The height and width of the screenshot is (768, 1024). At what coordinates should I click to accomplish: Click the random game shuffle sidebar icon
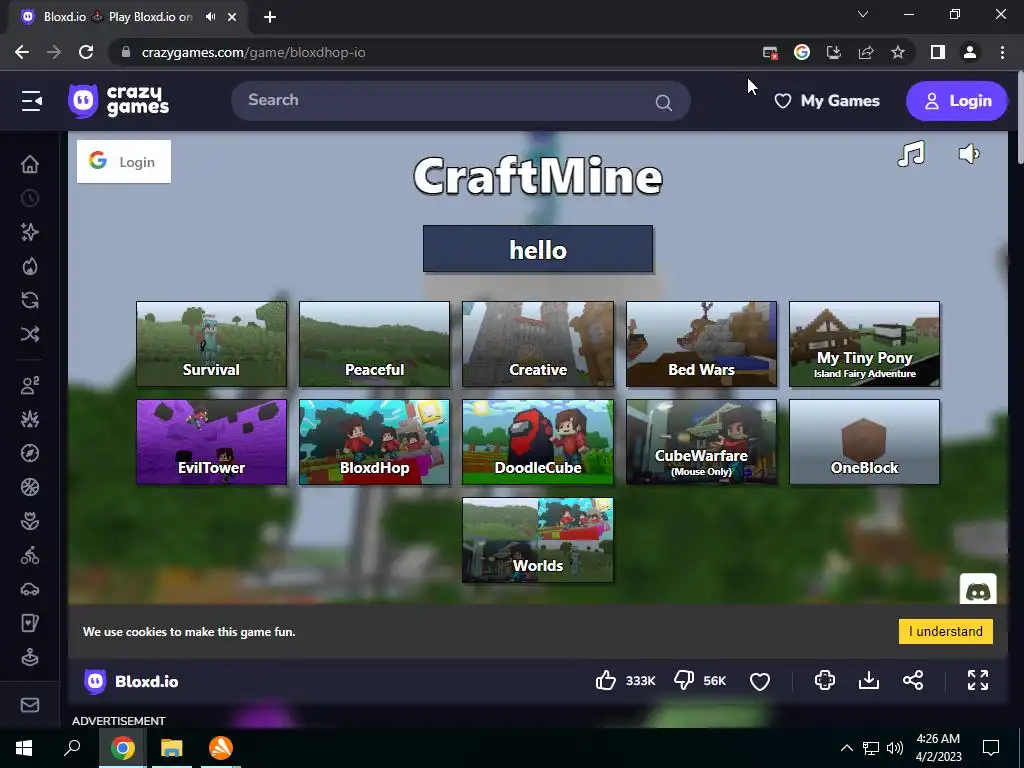(30, 334)
